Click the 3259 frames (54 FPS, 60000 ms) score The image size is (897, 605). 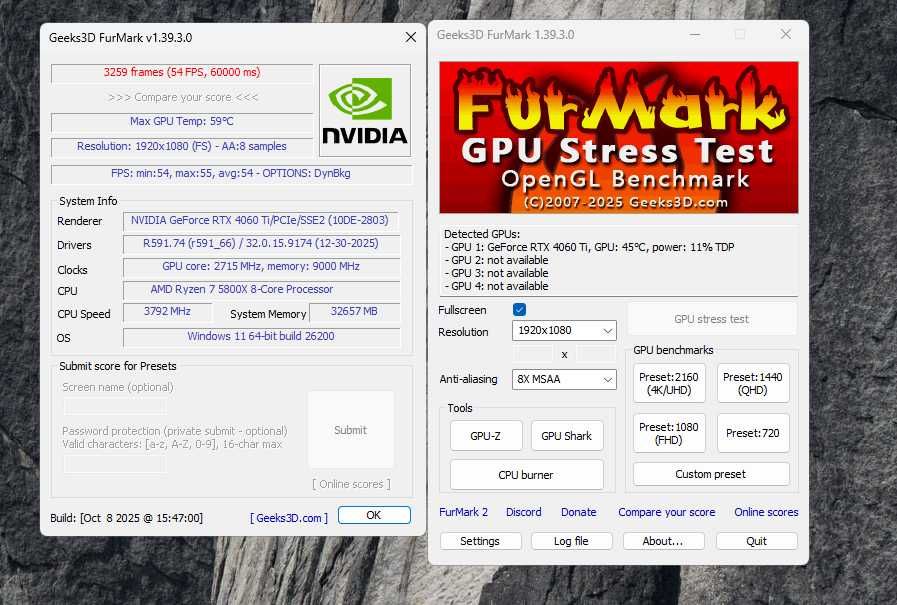point(182,73)
